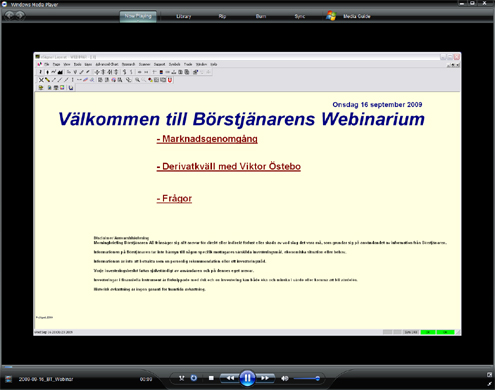Open Media Guide with Windows logo
The image size is (495, 390).
click(349, 16)
